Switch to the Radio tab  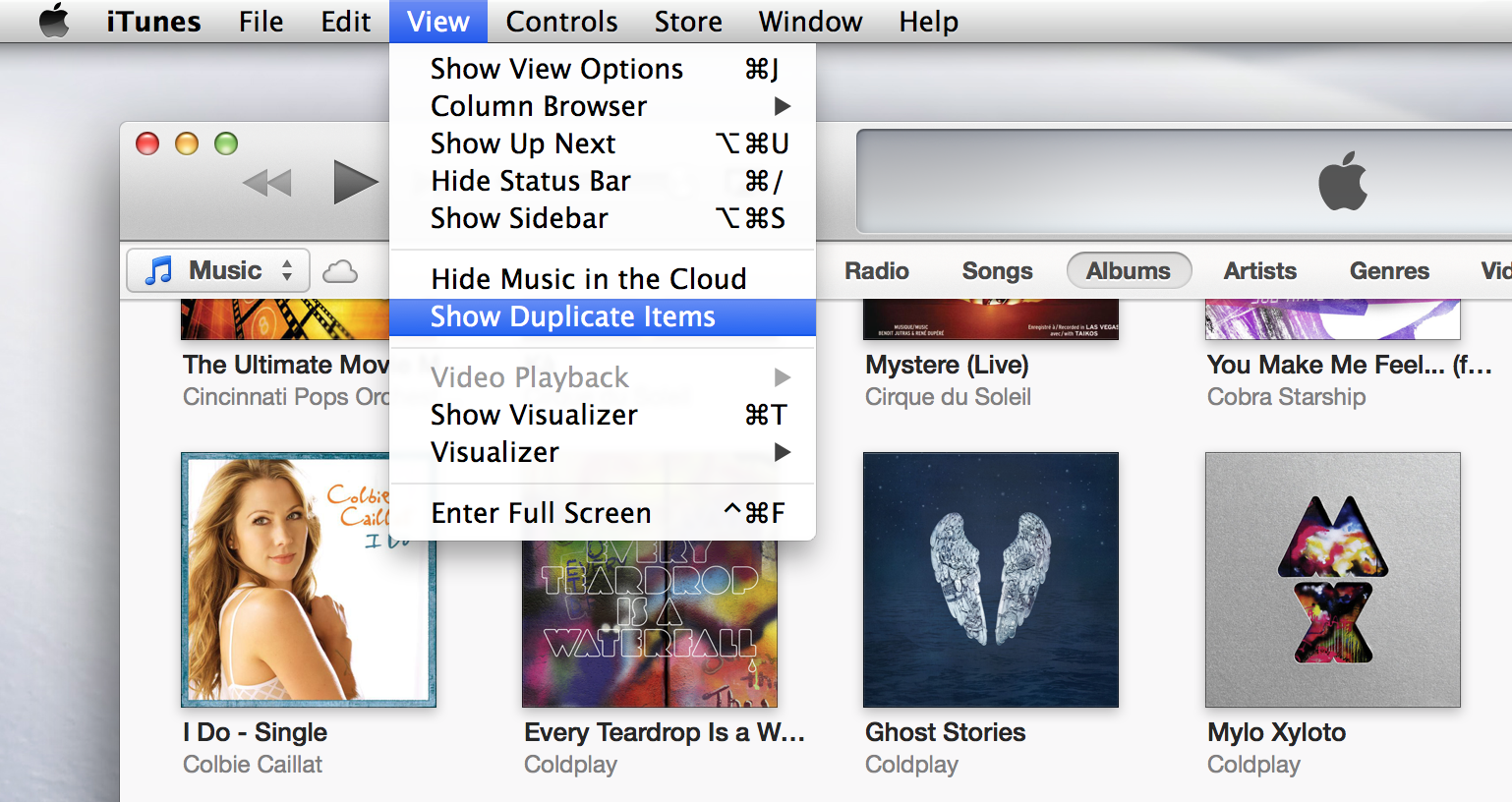tap(877, 271)
